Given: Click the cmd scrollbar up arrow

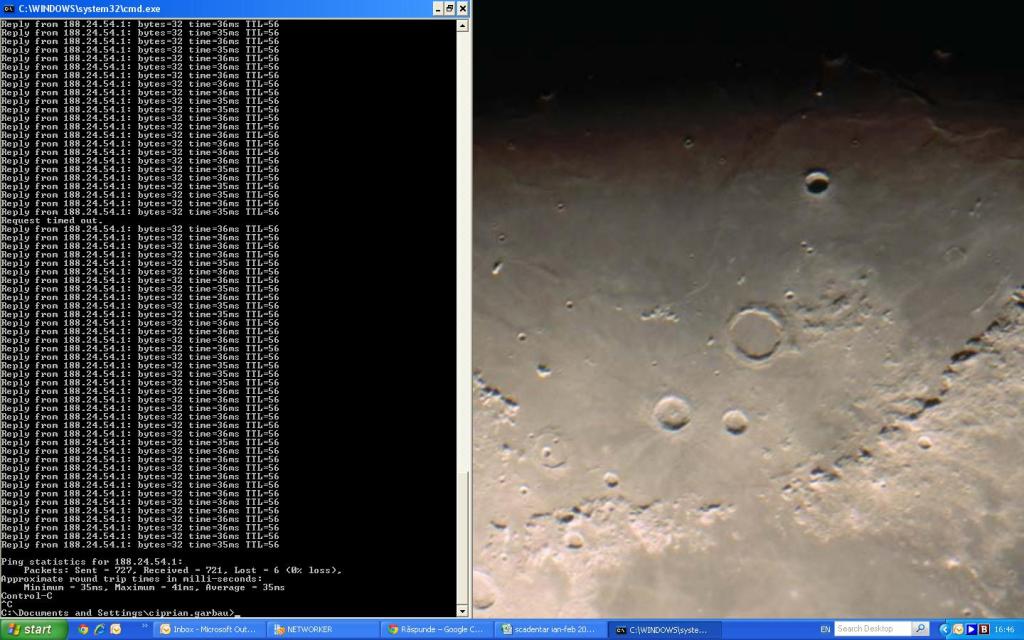Looking at the screenshot, I should (x=463, y=26).
